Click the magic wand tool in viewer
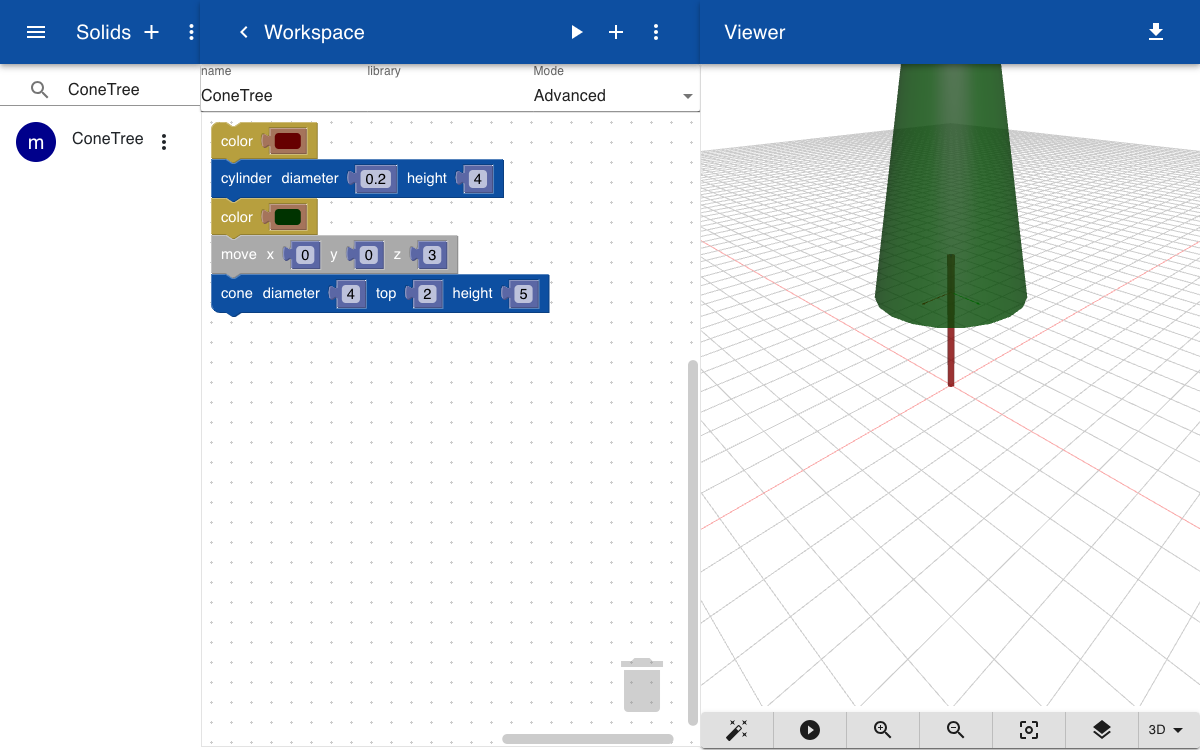 click(738, 730)
